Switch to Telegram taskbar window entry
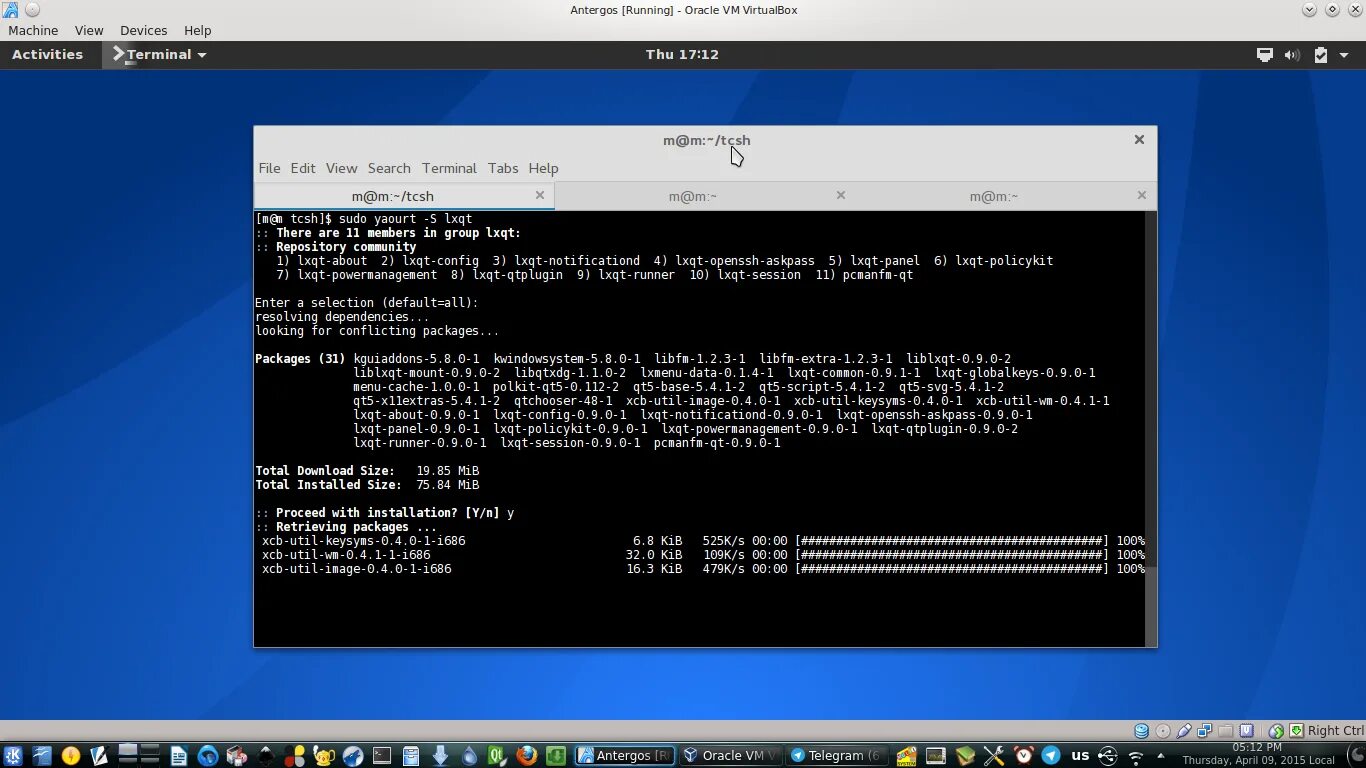 [x=837, y=756]
